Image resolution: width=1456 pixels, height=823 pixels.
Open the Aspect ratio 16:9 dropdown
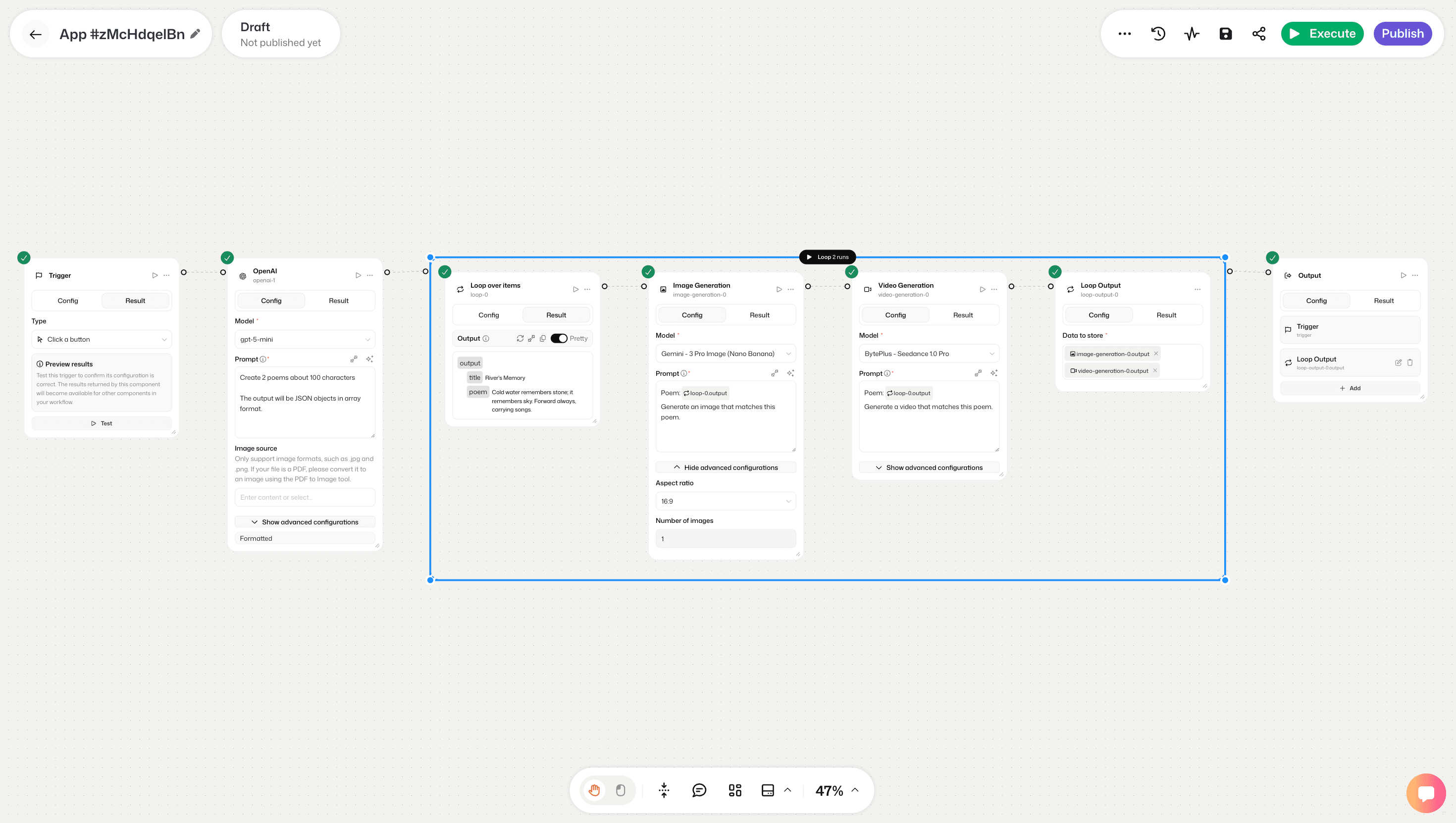point(725,501)
